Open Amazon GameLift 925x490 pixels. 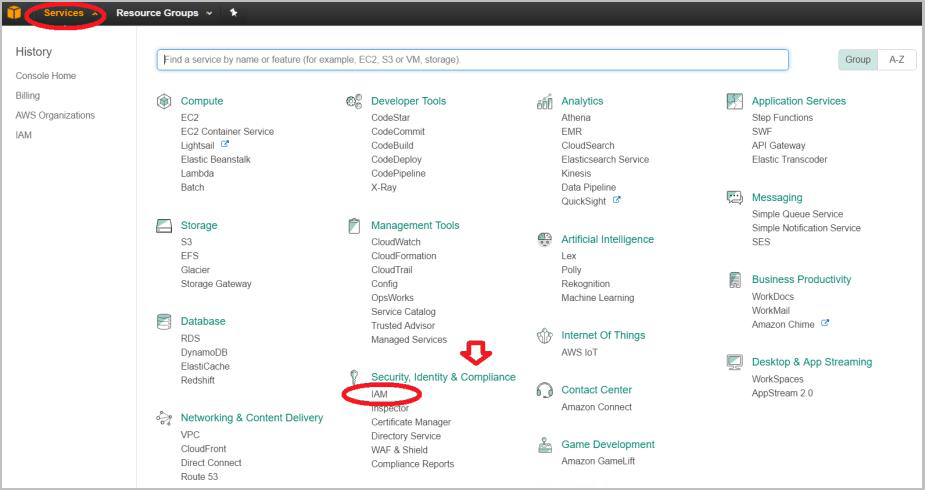click(598, 461)
